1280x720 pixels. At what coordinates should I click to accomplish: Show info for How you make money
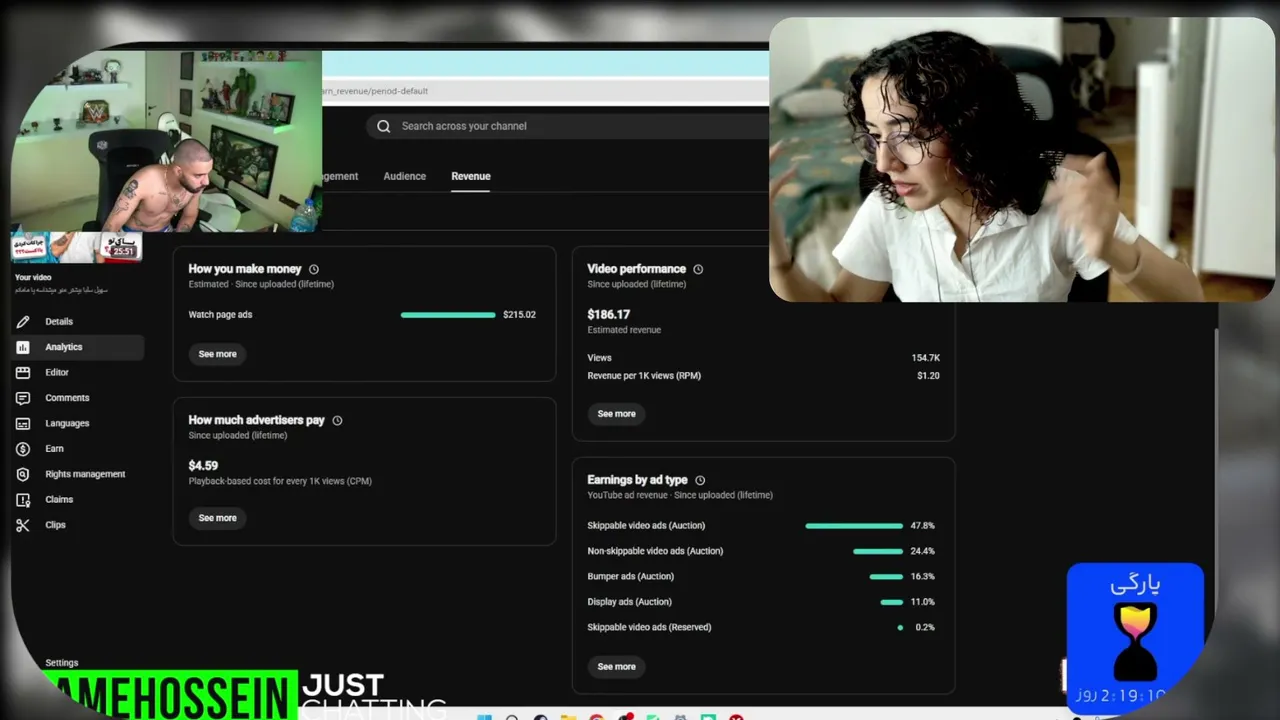(x=314, y=269)
